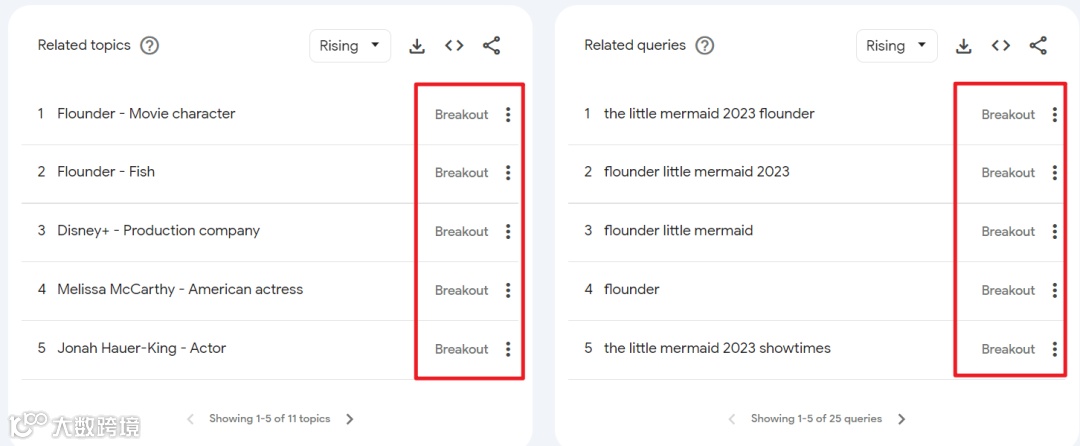
Task: Go to next page of related queries
Action: [x=902, y=420]
